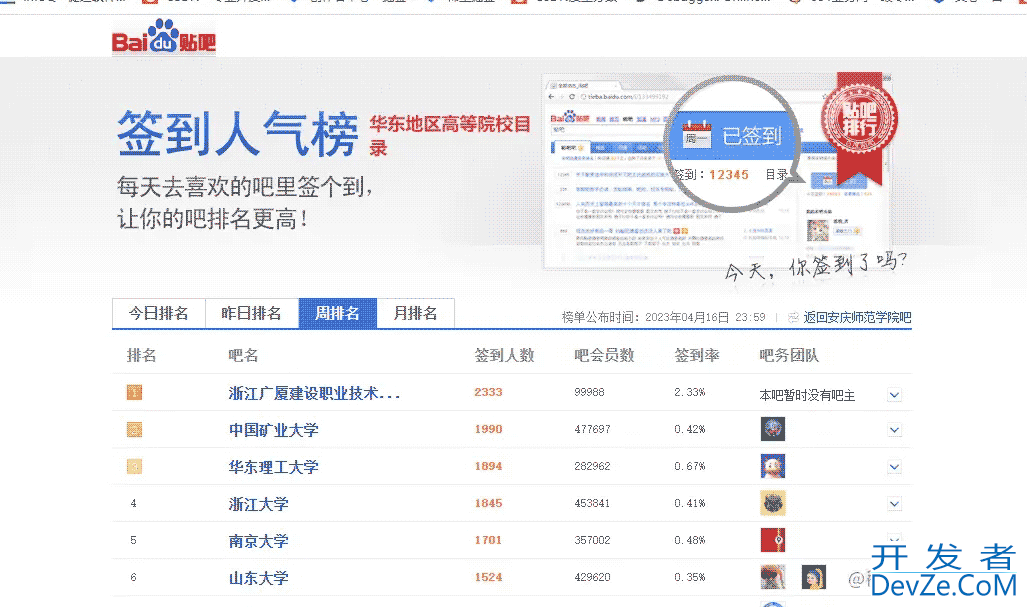
Task: Click member count 282962
Action: pyautogui.click(x=593, y=466)
